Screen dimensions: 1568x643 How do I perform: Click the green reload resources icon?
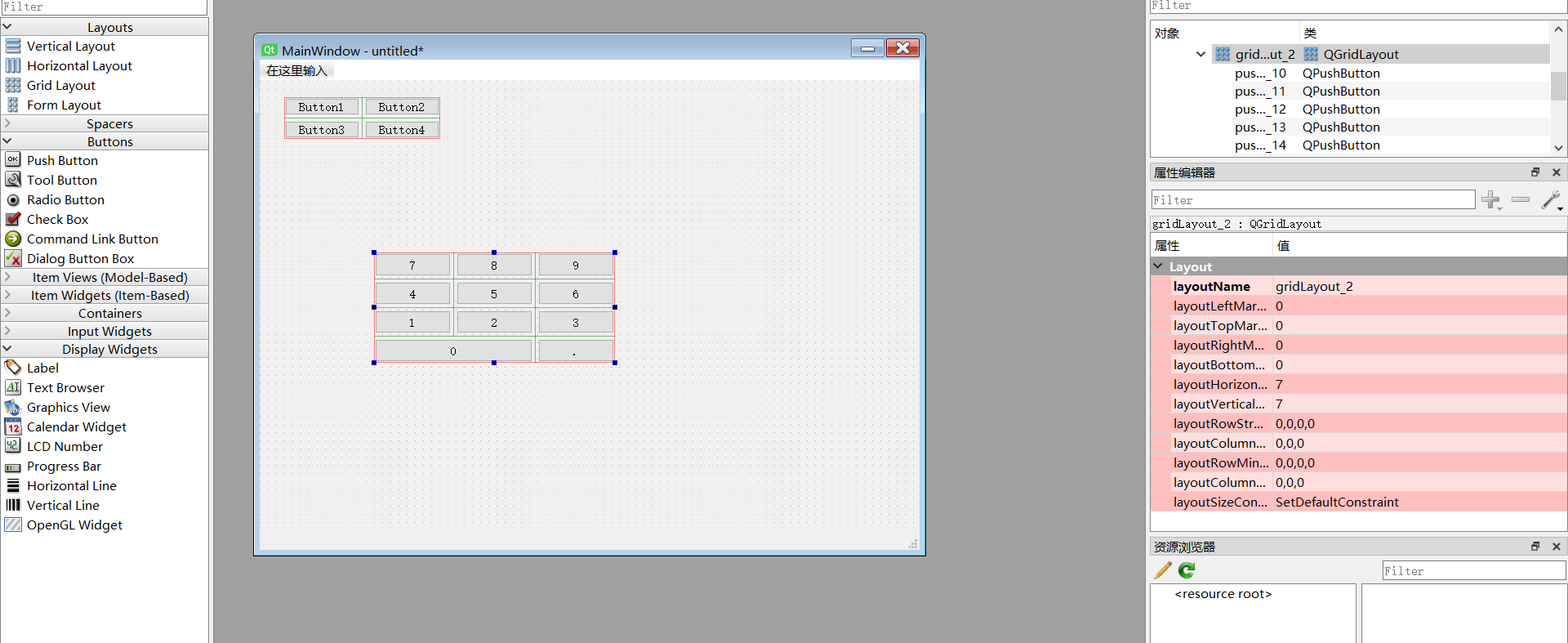click(x=1187, y=570)
